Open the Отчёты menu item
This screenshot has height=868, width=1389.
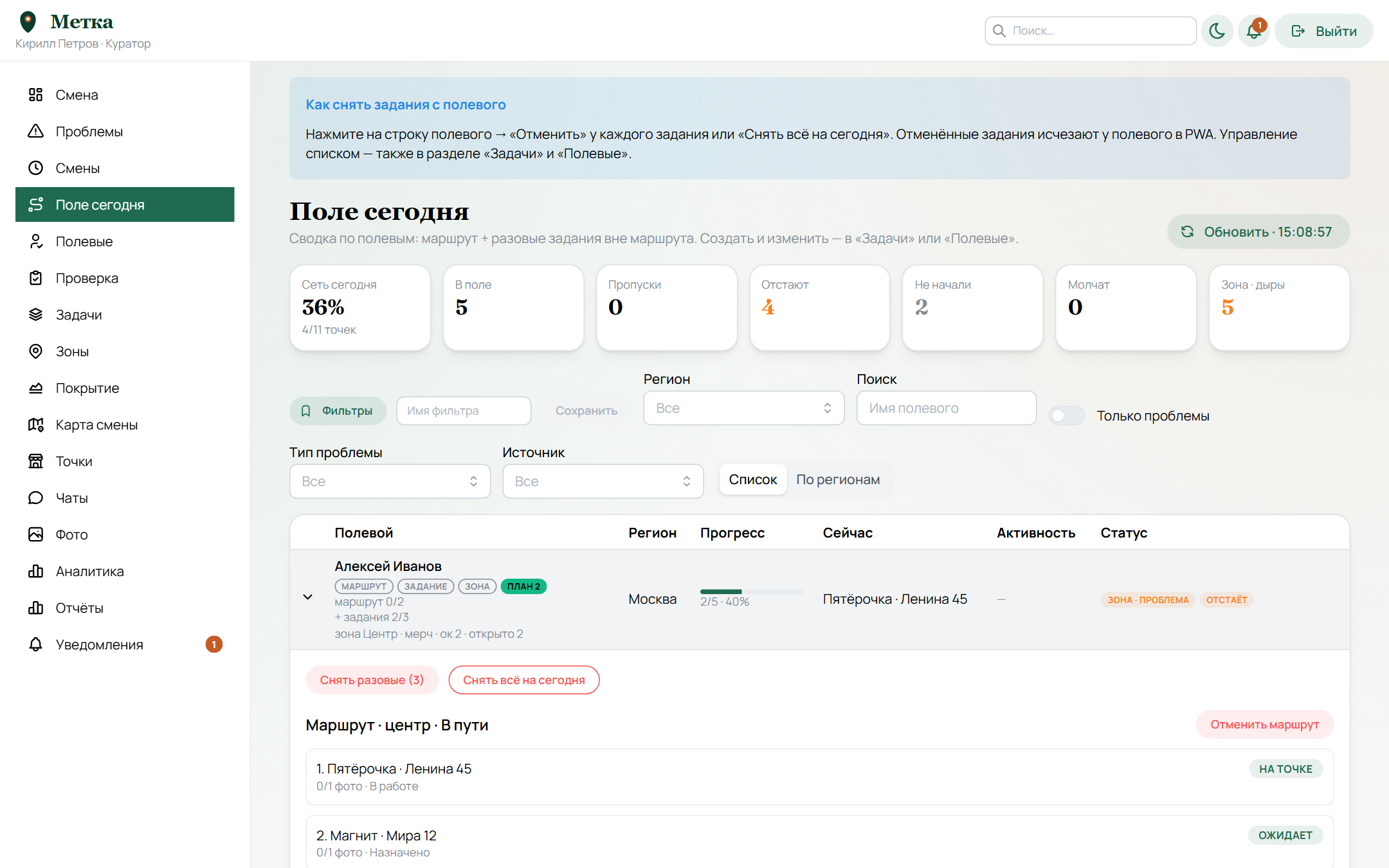(x=125, y=608)
